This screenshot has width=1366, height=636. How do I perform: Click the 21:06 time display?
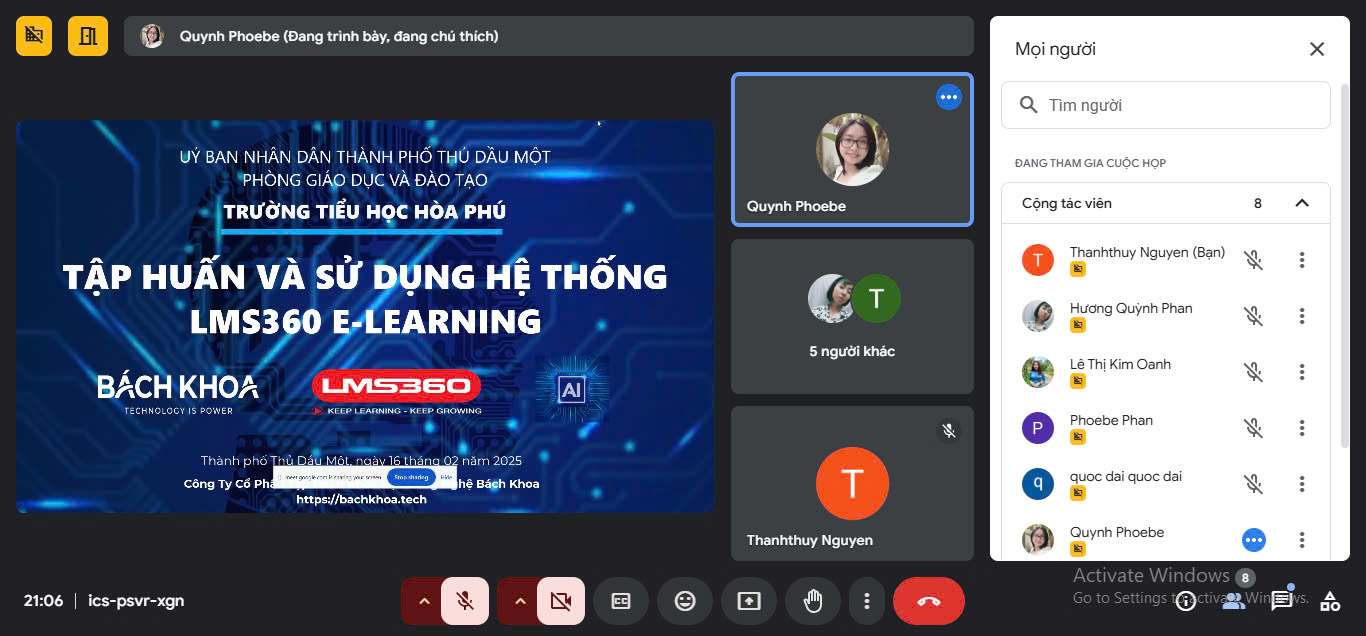coord(44,601)
